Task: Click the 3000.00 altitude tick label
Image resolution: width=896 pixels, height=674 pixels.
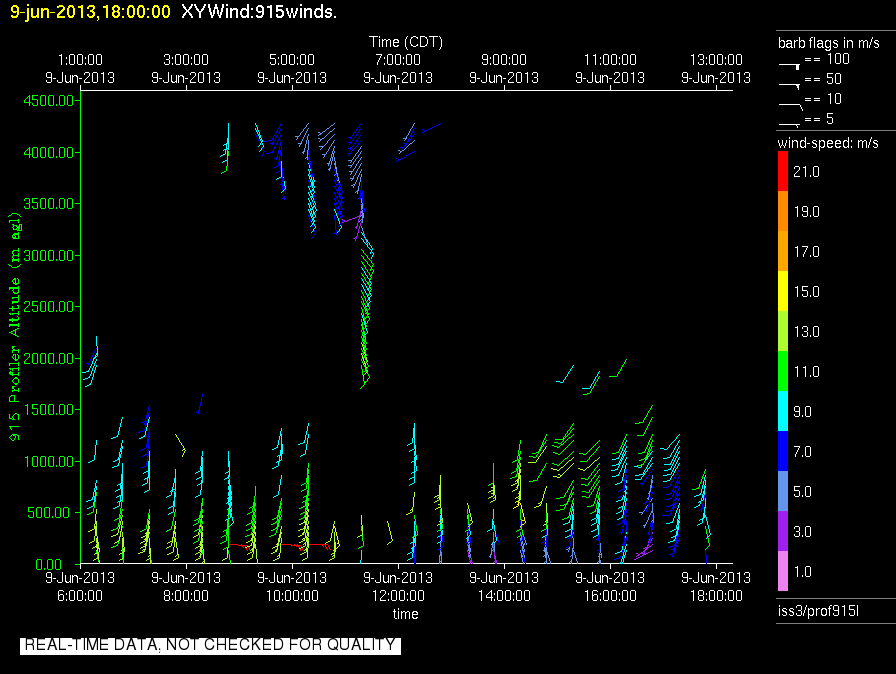Action: pos(48,255)
